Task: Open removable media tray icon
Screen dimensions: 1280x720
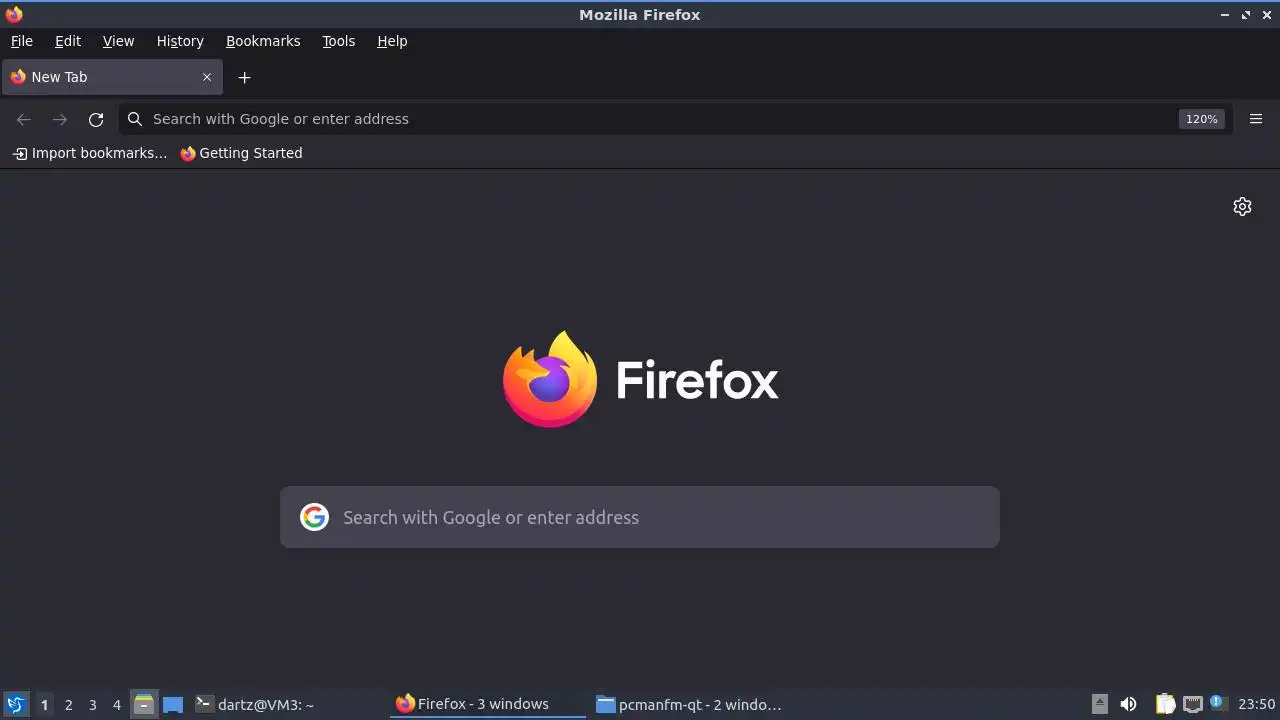Action: tap(1100, 704)
